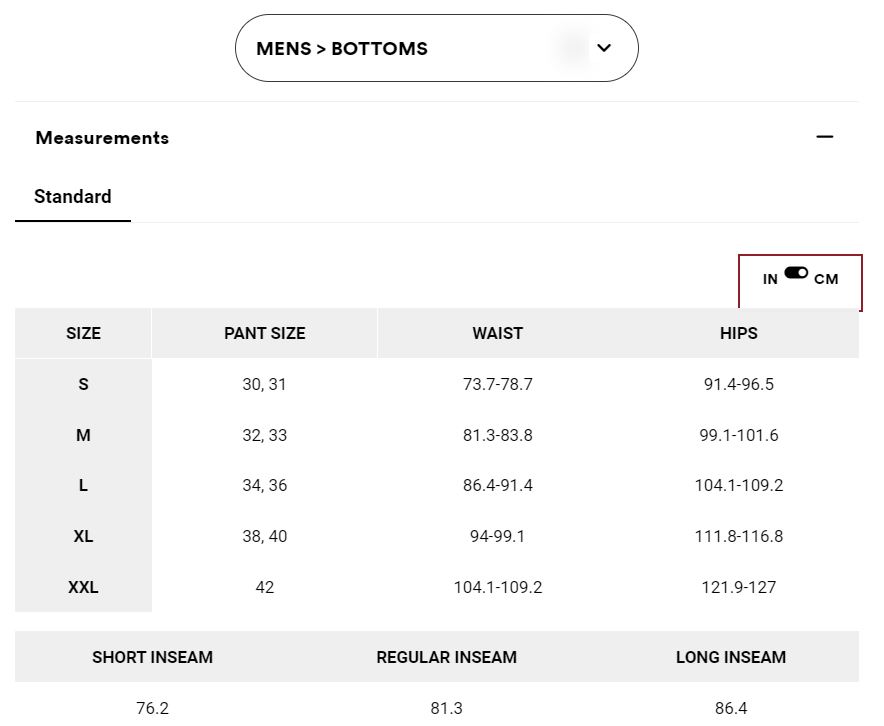Click the PANT SIZE column header
The width and height of the screenshot is (884, 726).
(264, 333)
